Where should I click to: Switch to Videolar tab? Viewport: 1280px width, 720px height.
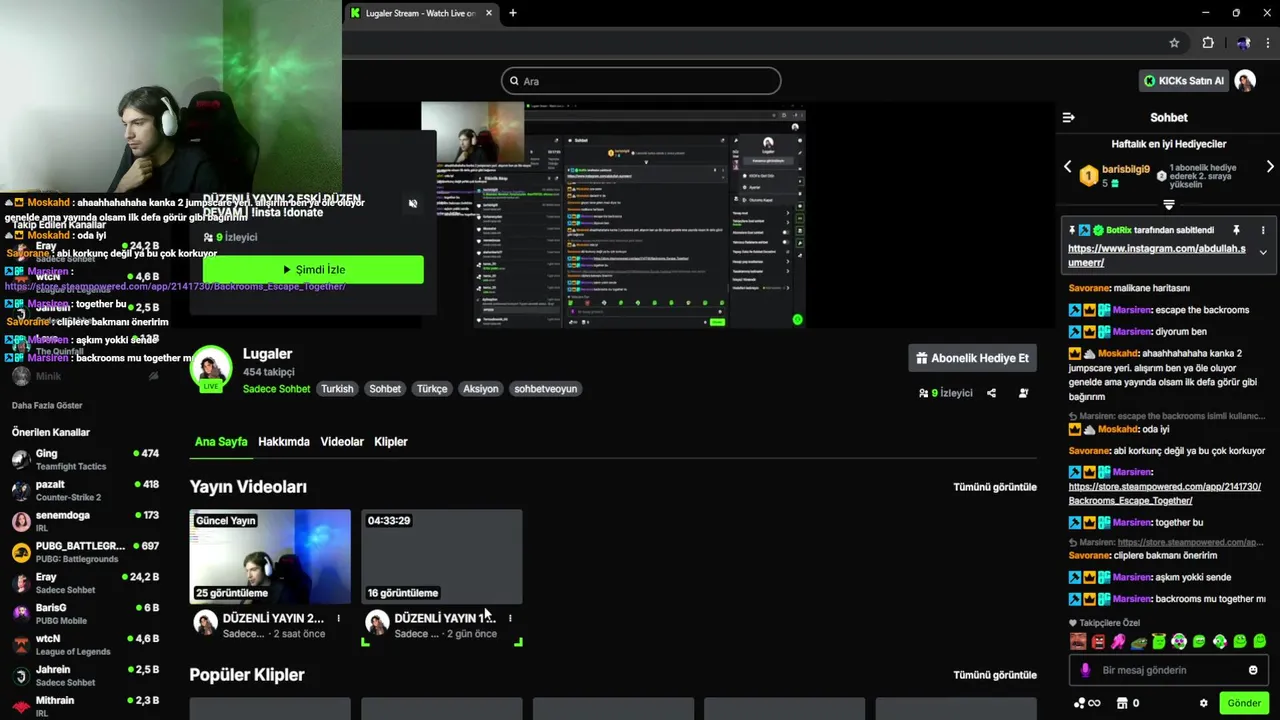click(x=342, y=441)
